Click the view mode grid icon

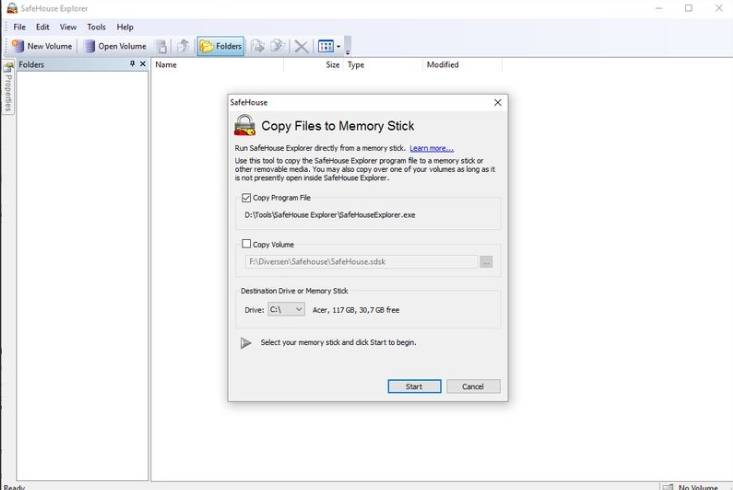(x=326, y=46)
